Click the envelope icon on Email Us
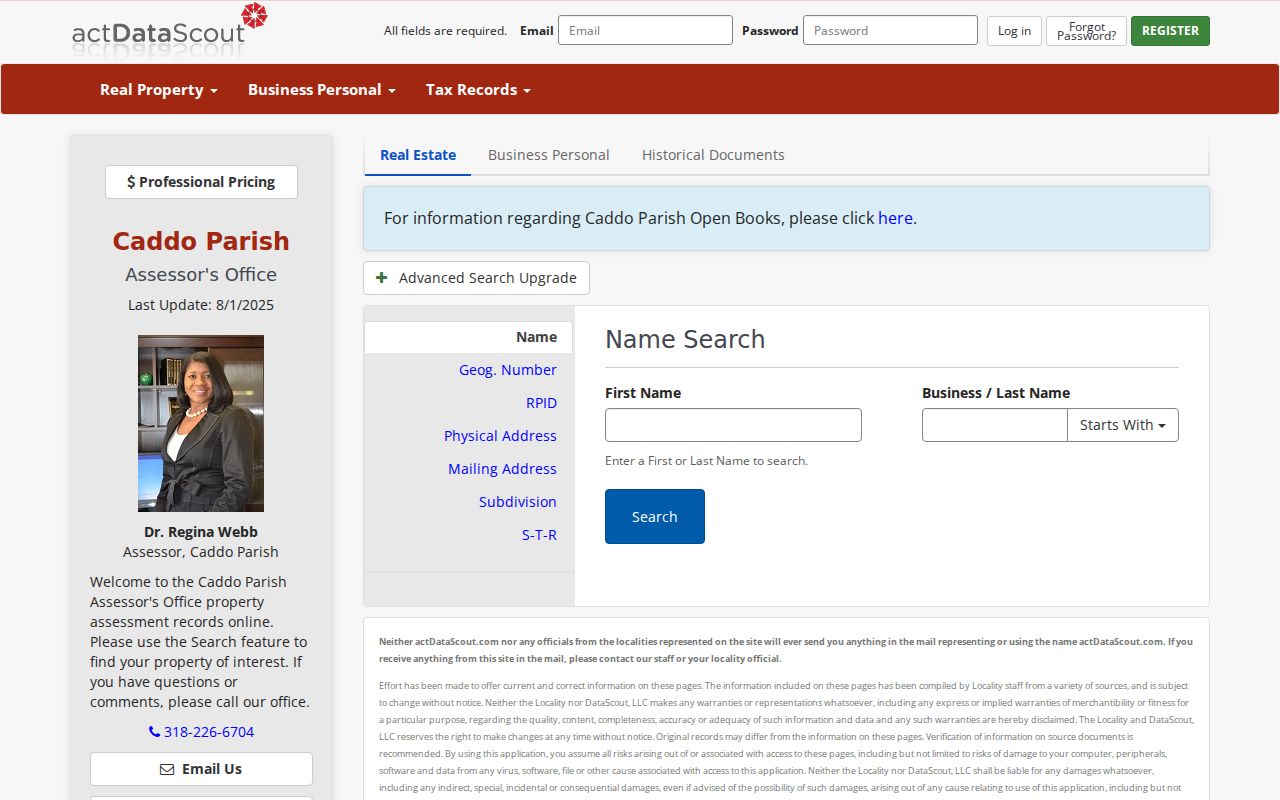Screen dimensions: 1280x800 tap(167, 769)
